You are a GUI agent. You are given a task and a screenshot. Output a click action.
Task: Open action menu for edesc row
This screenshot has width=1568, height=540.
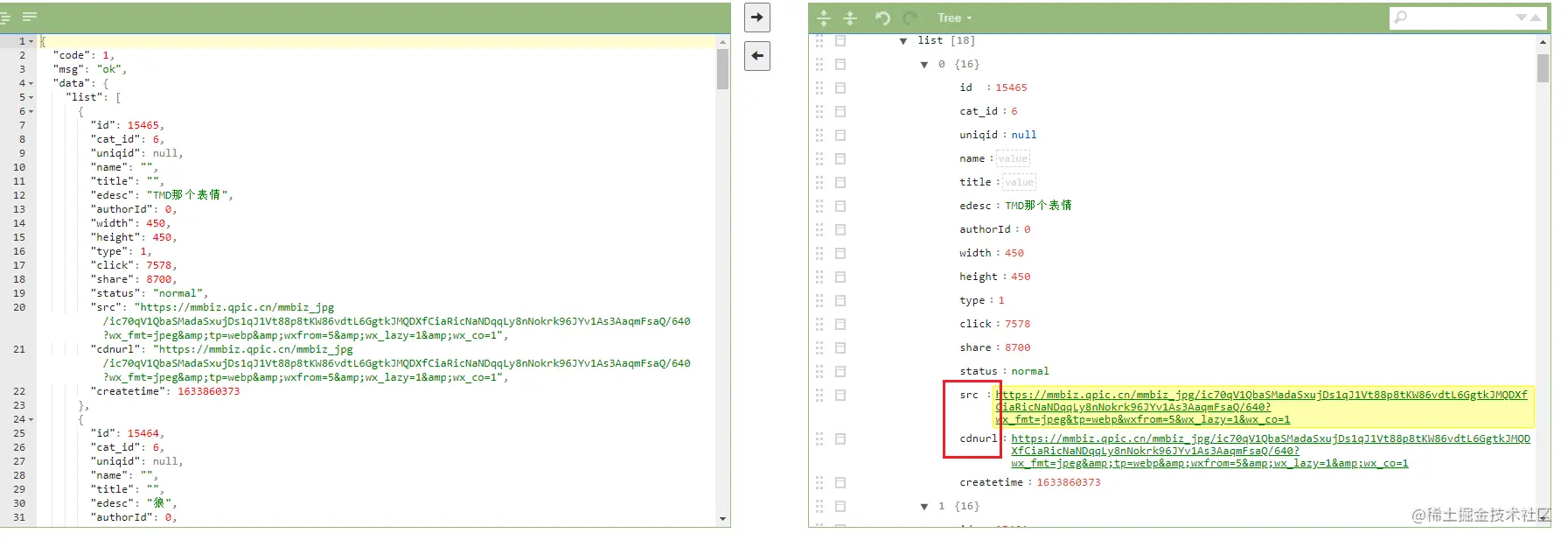click(840, 206)
